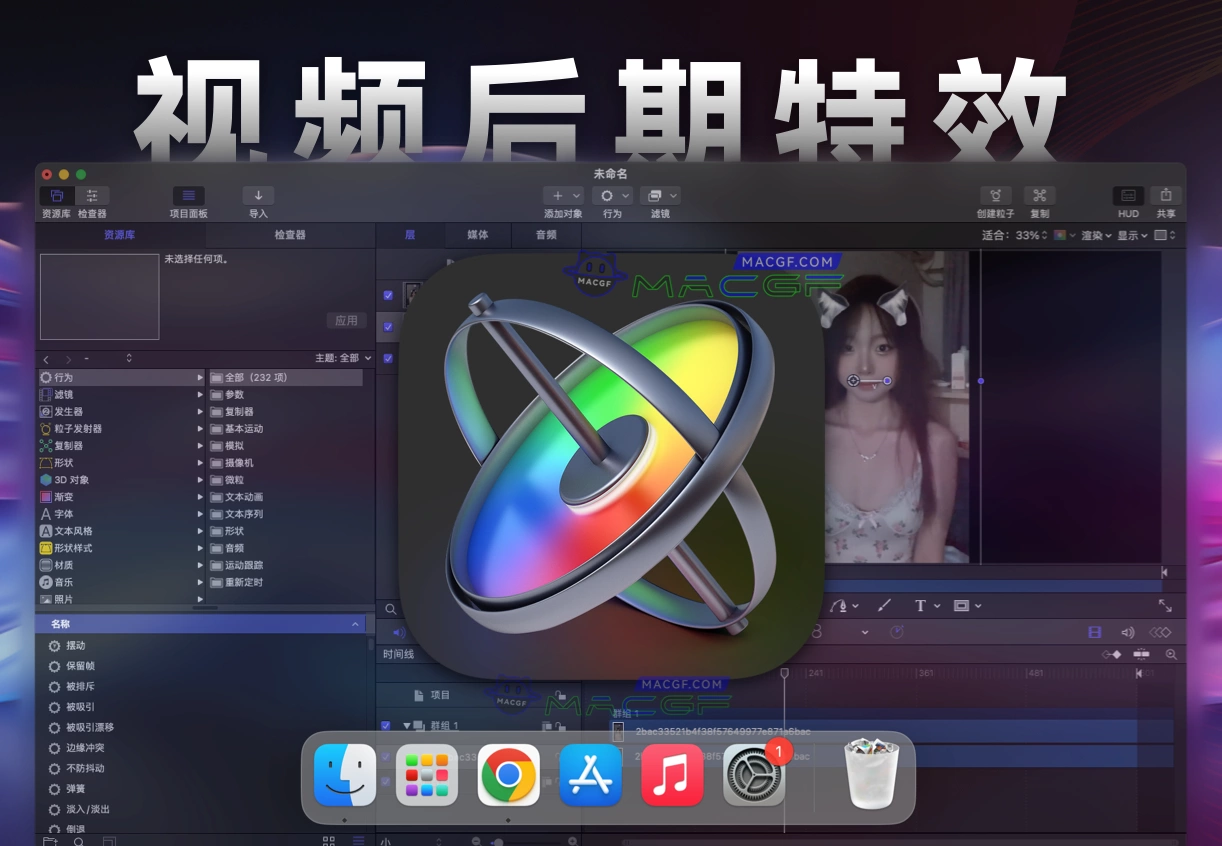Select the paint stroke brush tool
Viewport: 1222px width, 846px height.
(x=883, y=605)
